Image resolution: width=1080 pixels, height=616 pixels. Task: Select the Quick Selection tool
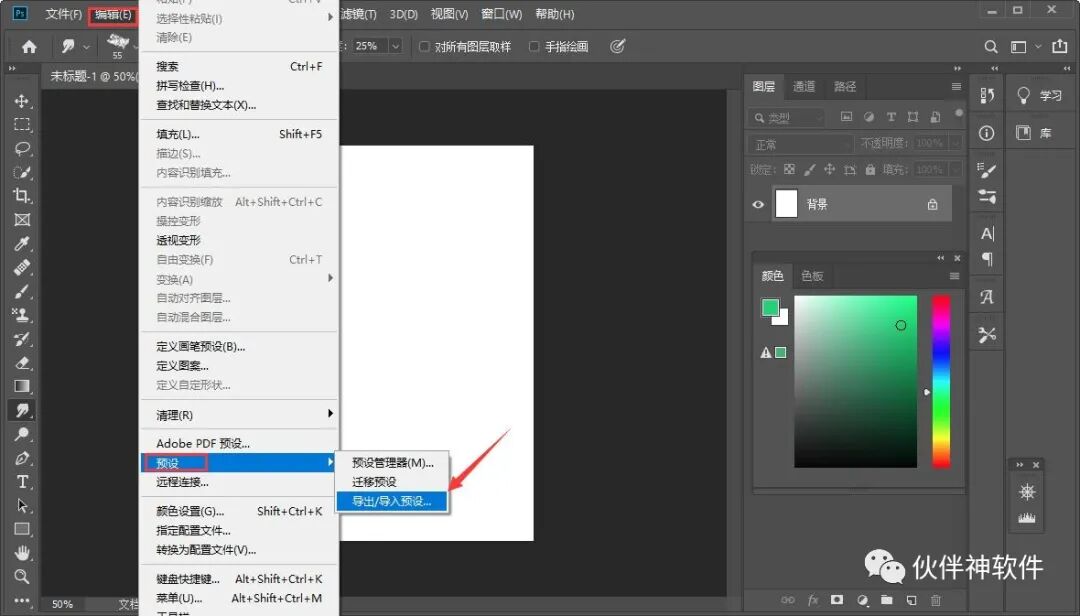click(22, 172)
